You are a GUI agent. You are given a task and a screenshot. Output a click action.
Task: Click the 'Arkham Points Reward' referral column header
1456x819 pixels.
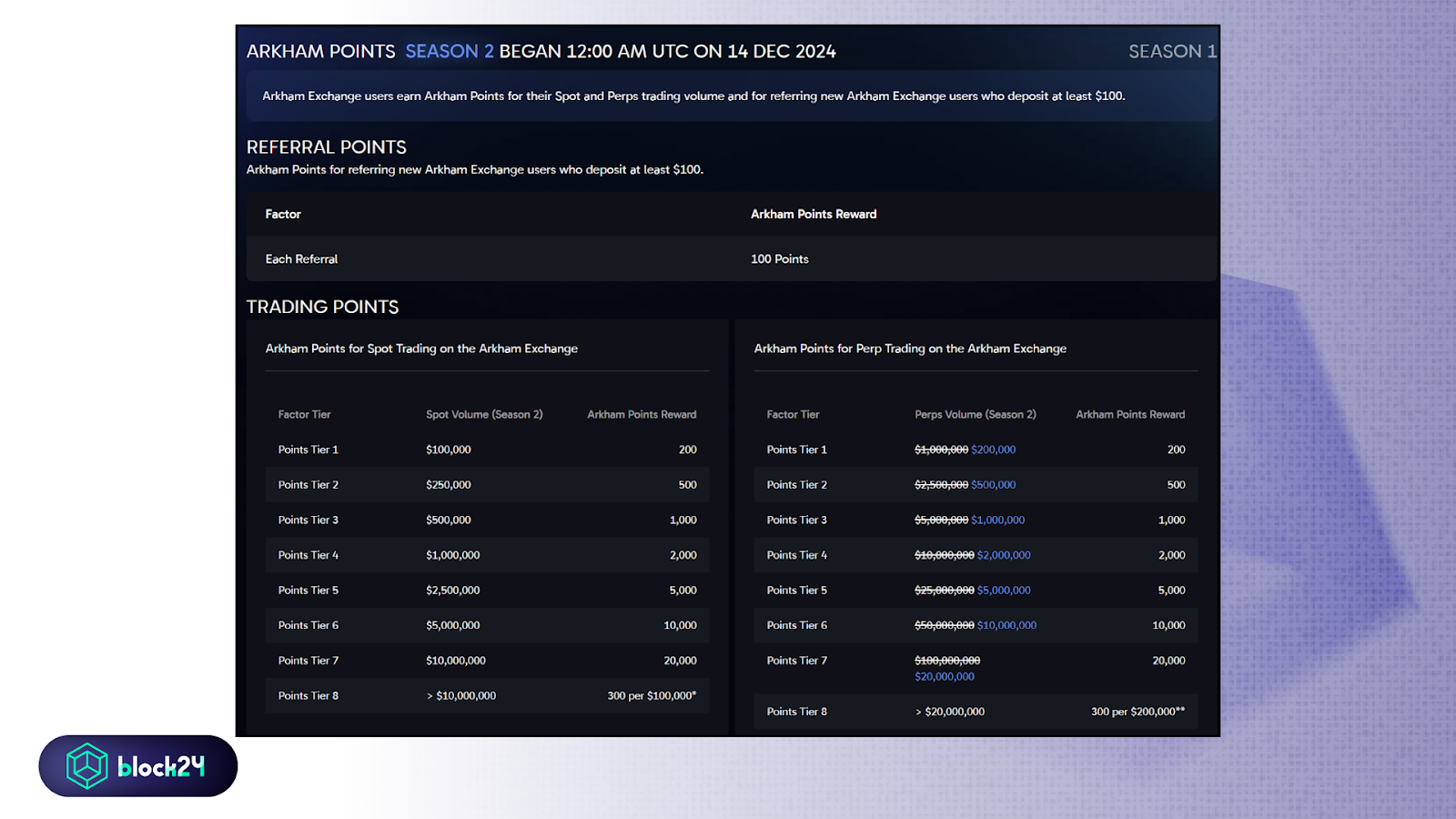(x=814, y=215)
